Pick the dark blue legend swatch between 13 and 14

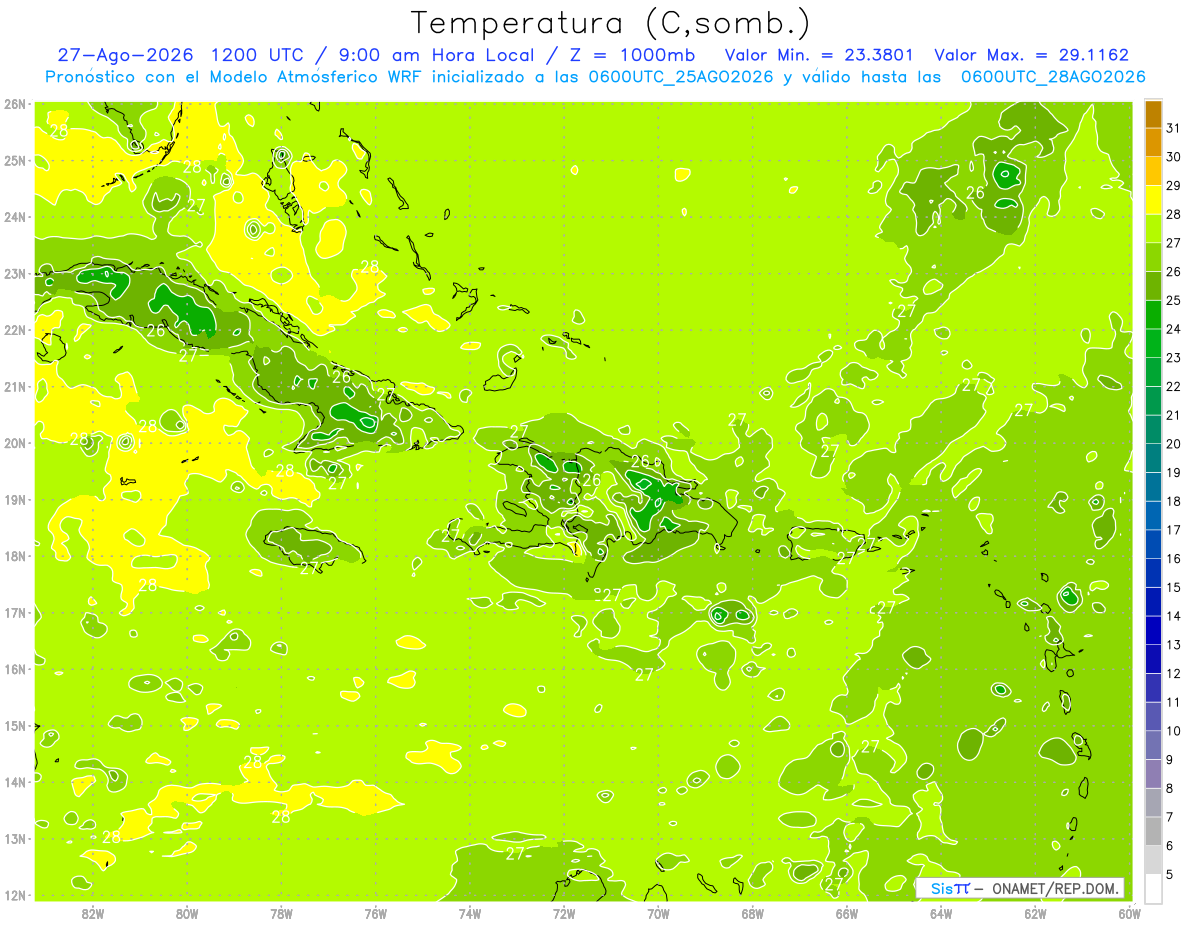coord(1153,630)
